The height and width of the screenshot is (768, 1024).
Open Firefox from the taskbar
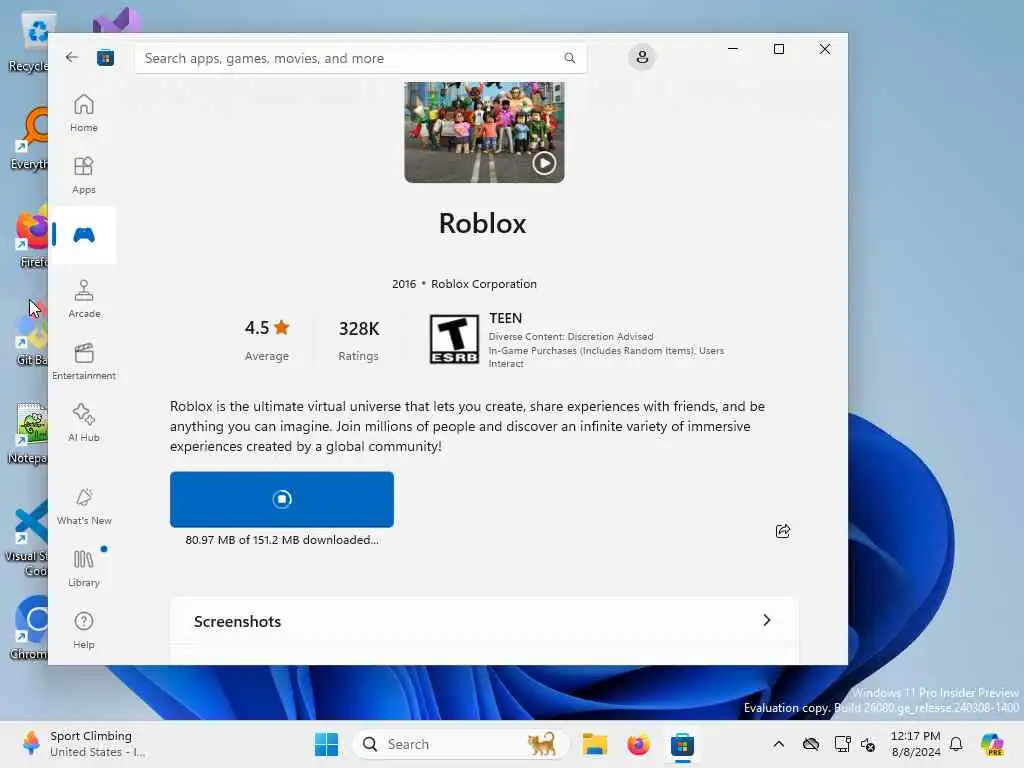click(x=638, y=744)
